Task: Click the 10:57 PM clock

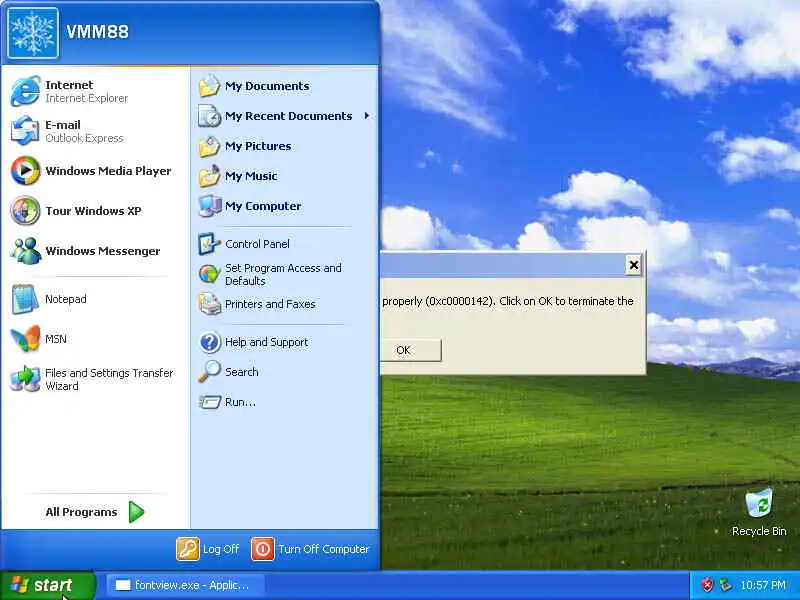Action: pyautogui.click(x=763, y=585)
